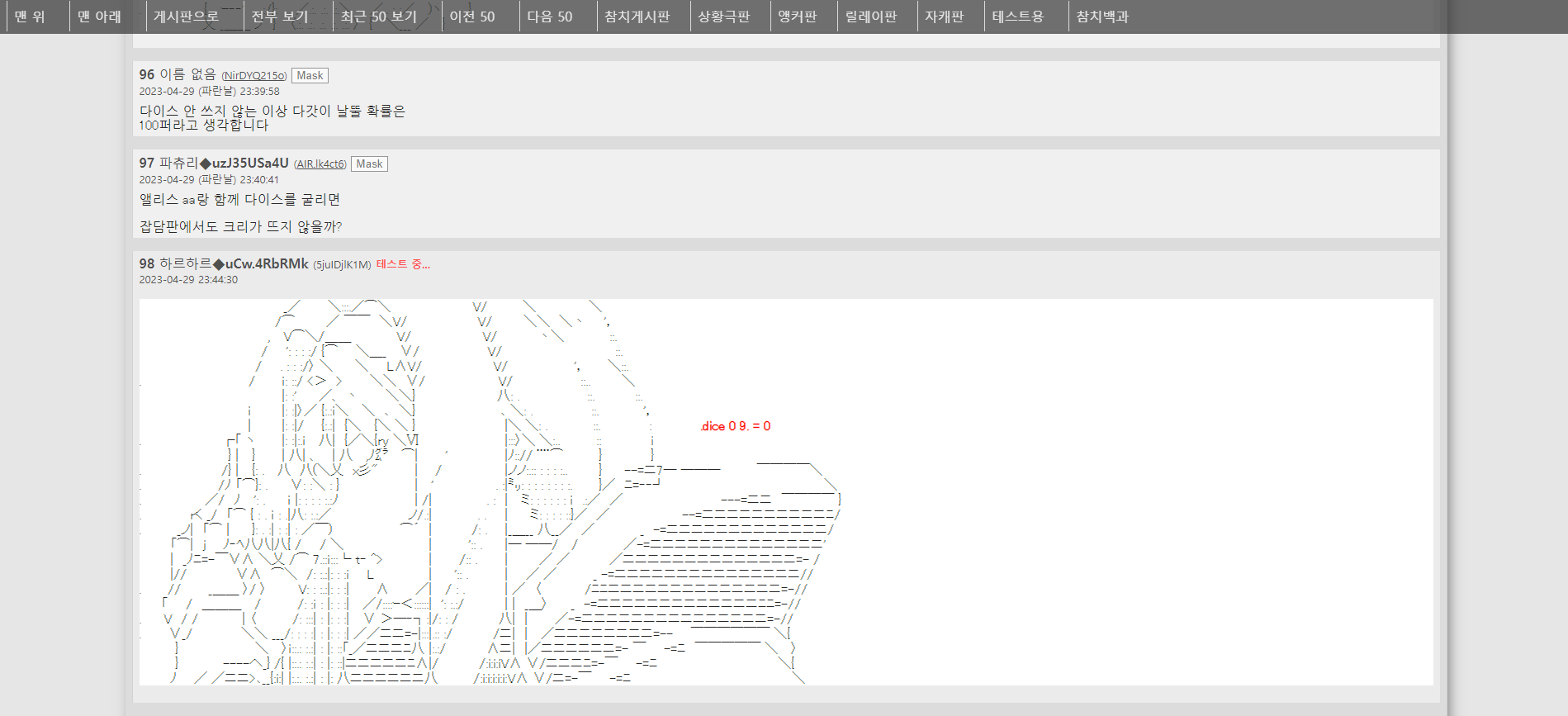The width and height of the screenshot is (1568, 716).
Task: Go to the 테스트용 board
Action: [1018, 17]
